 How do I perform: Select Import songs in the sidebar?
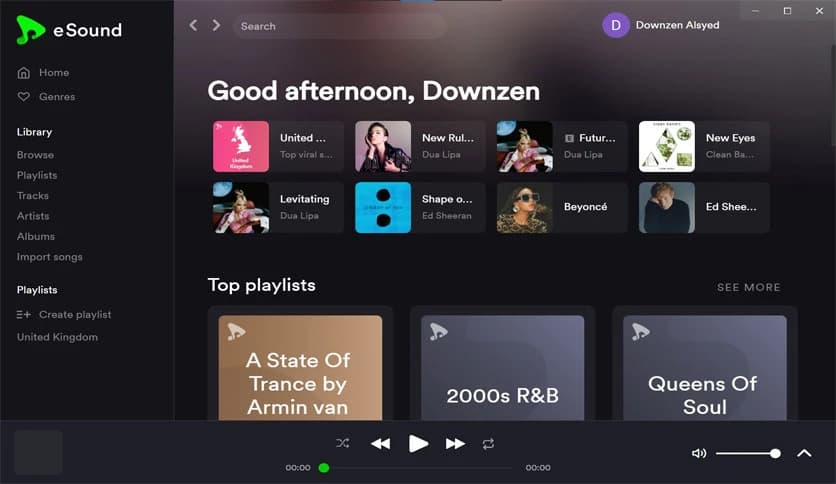coord(50,257)
